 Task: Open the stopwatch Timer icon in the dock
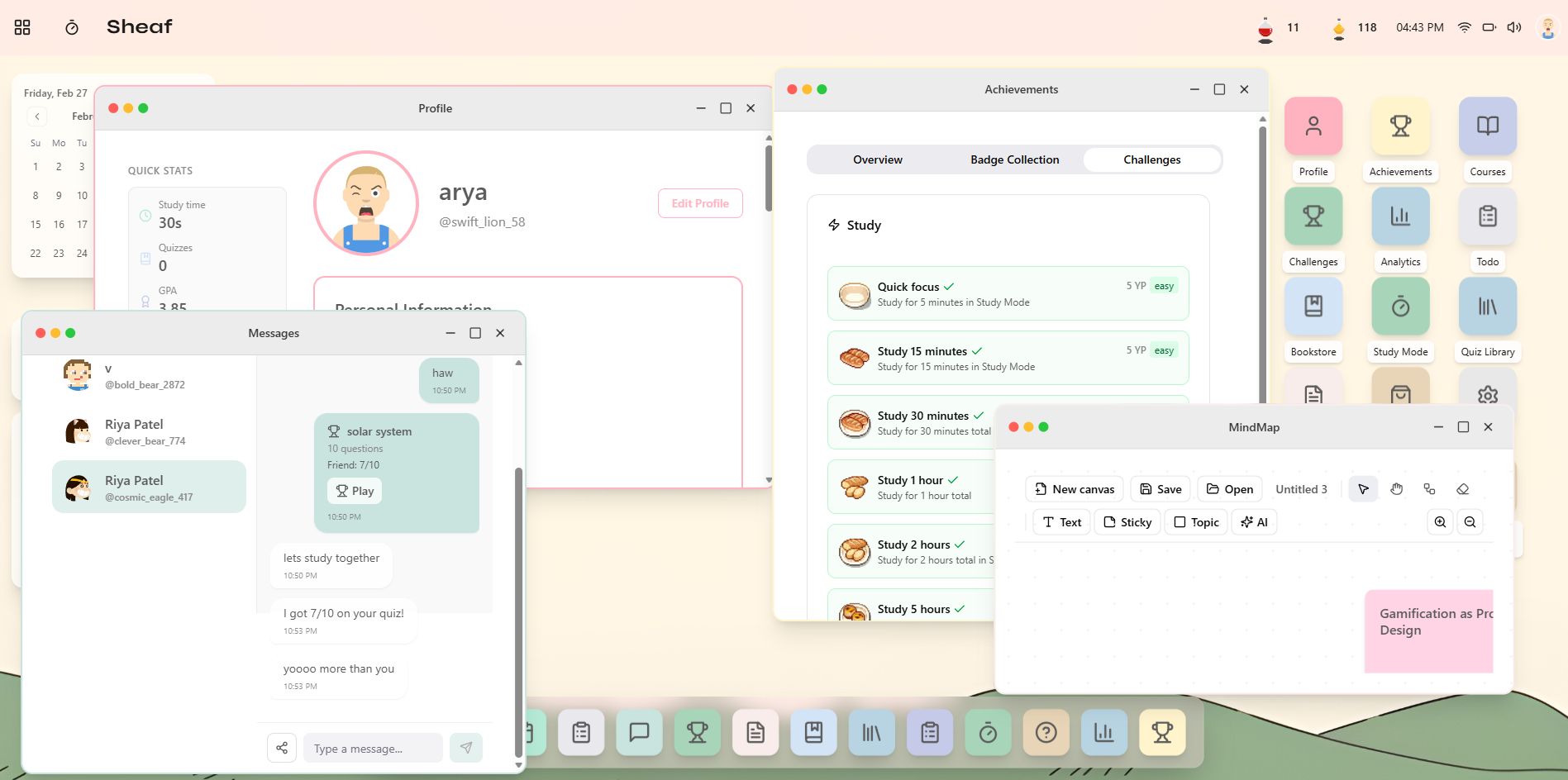(x=988, y=732)
